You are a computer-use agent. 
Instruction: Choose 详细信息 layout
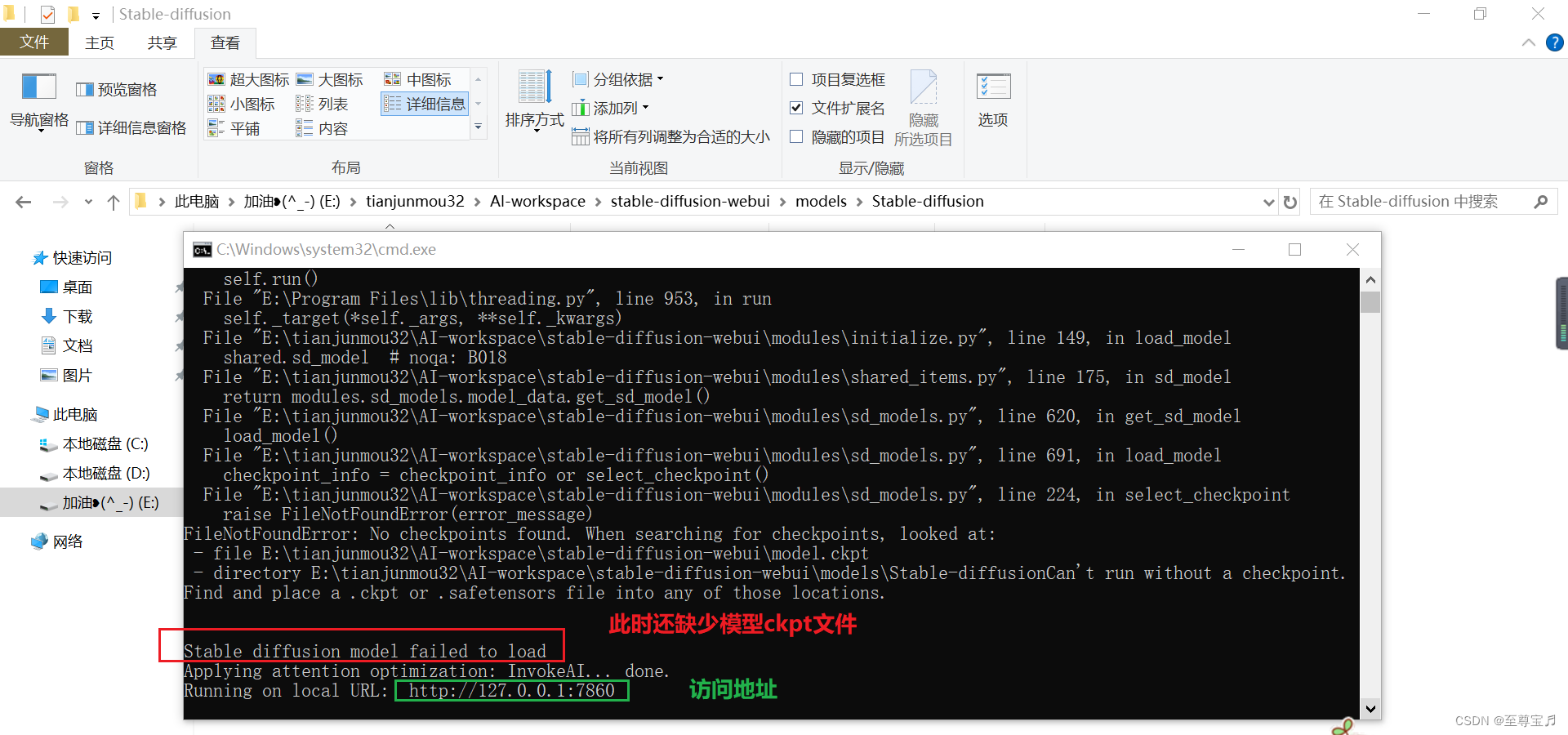(425, 104)
